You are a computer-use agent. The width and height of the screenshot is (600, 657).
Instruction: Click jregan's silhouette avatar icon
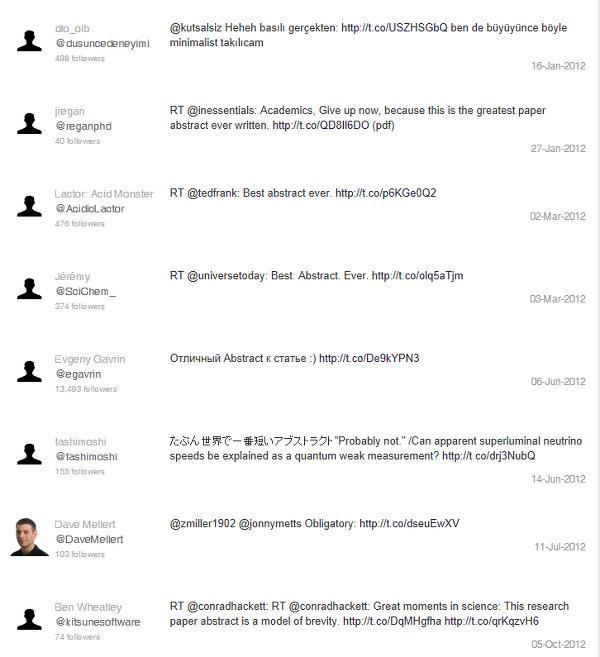coord(29,124)
